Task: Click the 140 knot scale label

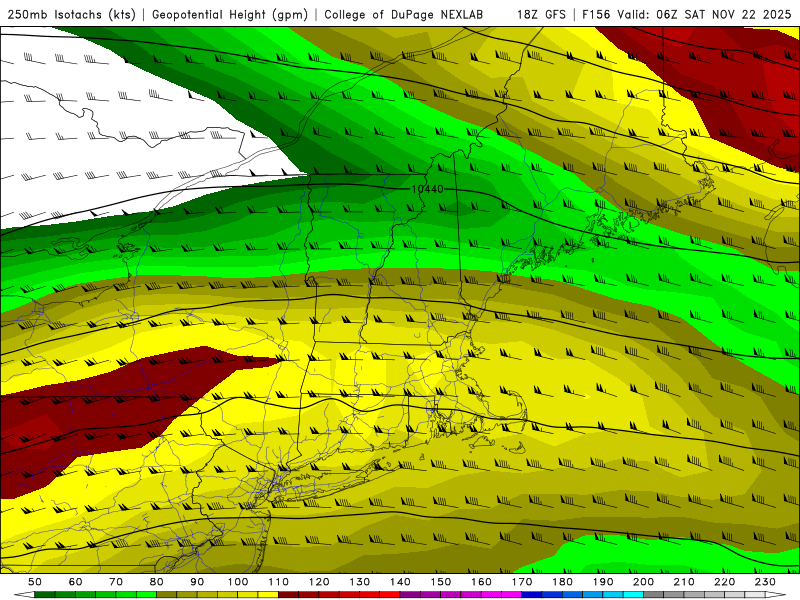Action: point(401,582)
